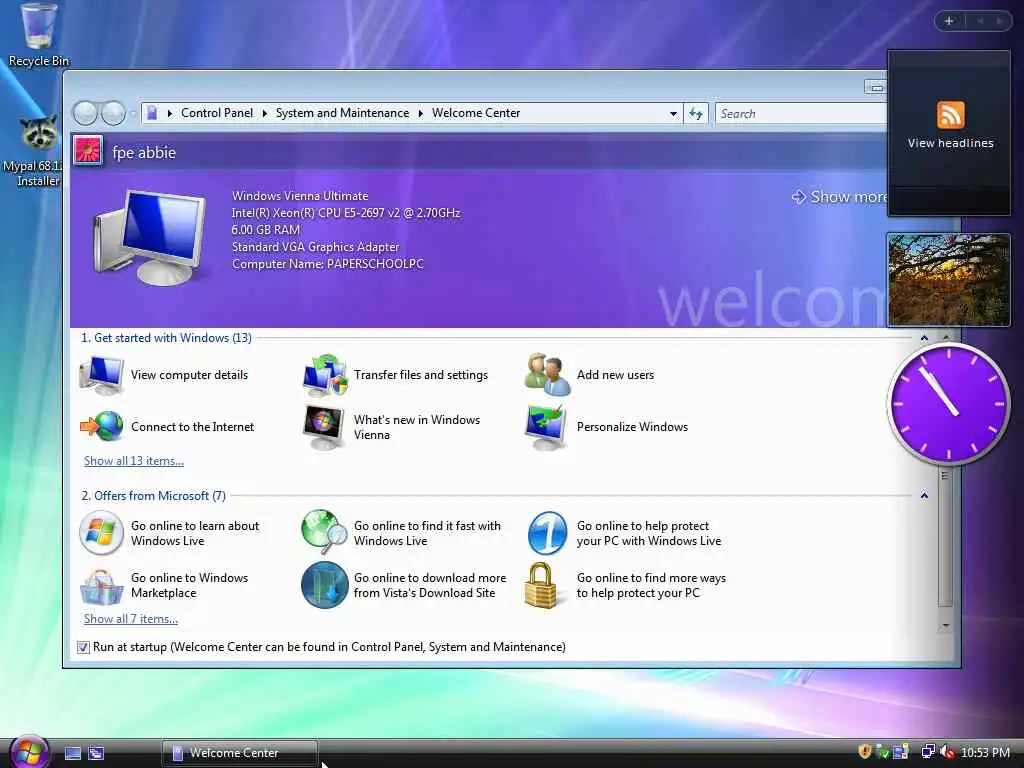Image resolution: width=1024 pixels, height=768 pixels.
Task: Click the find it fast magnifier globe icon
Action: (x=325, y=532)
